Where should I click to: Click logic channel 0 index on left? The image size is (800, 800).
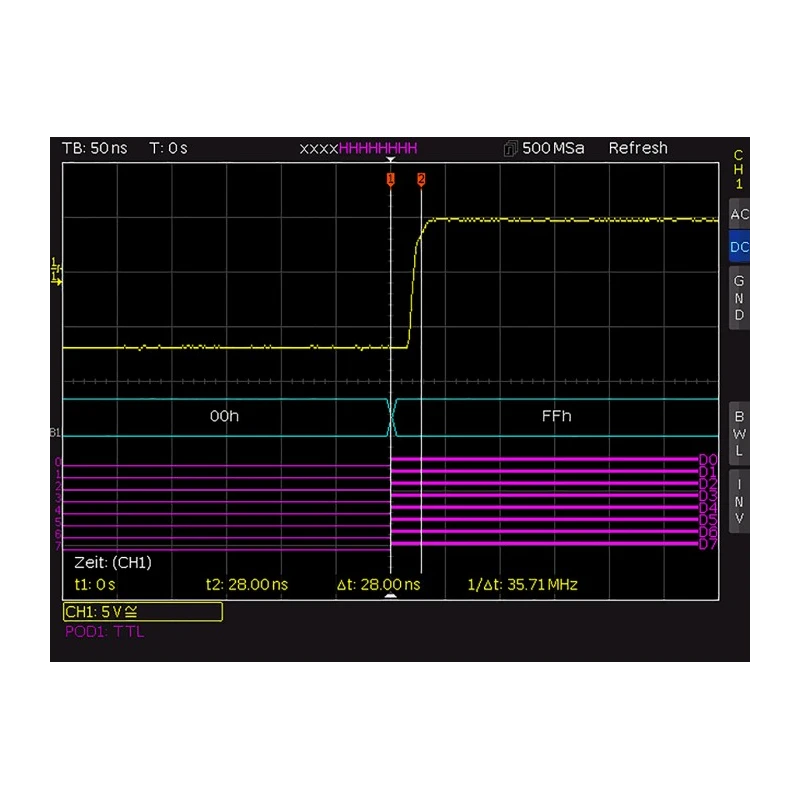point(58,462)
